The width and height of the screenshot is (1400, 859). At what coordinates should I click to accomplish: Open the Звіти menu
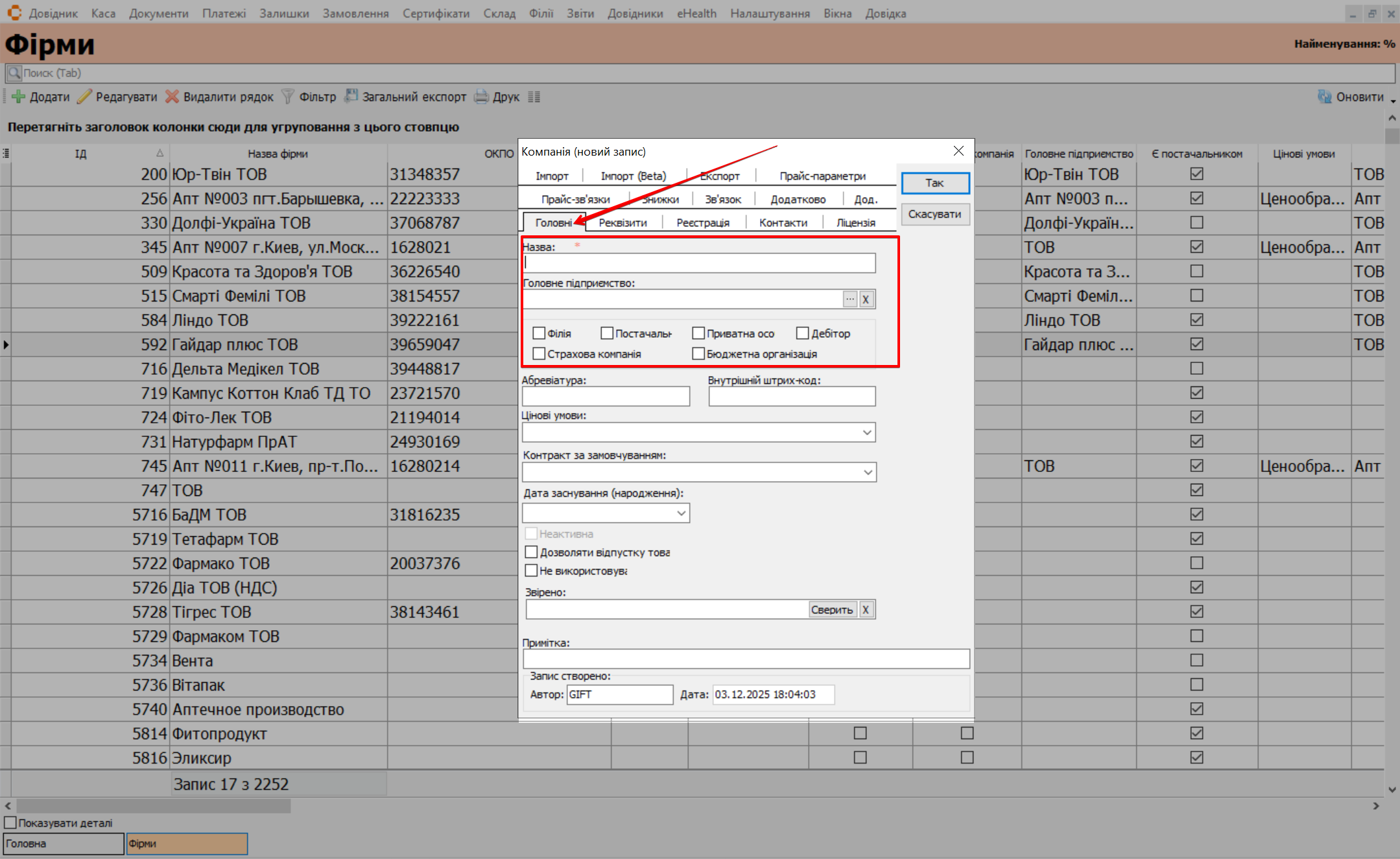click(x=580, y=13)
